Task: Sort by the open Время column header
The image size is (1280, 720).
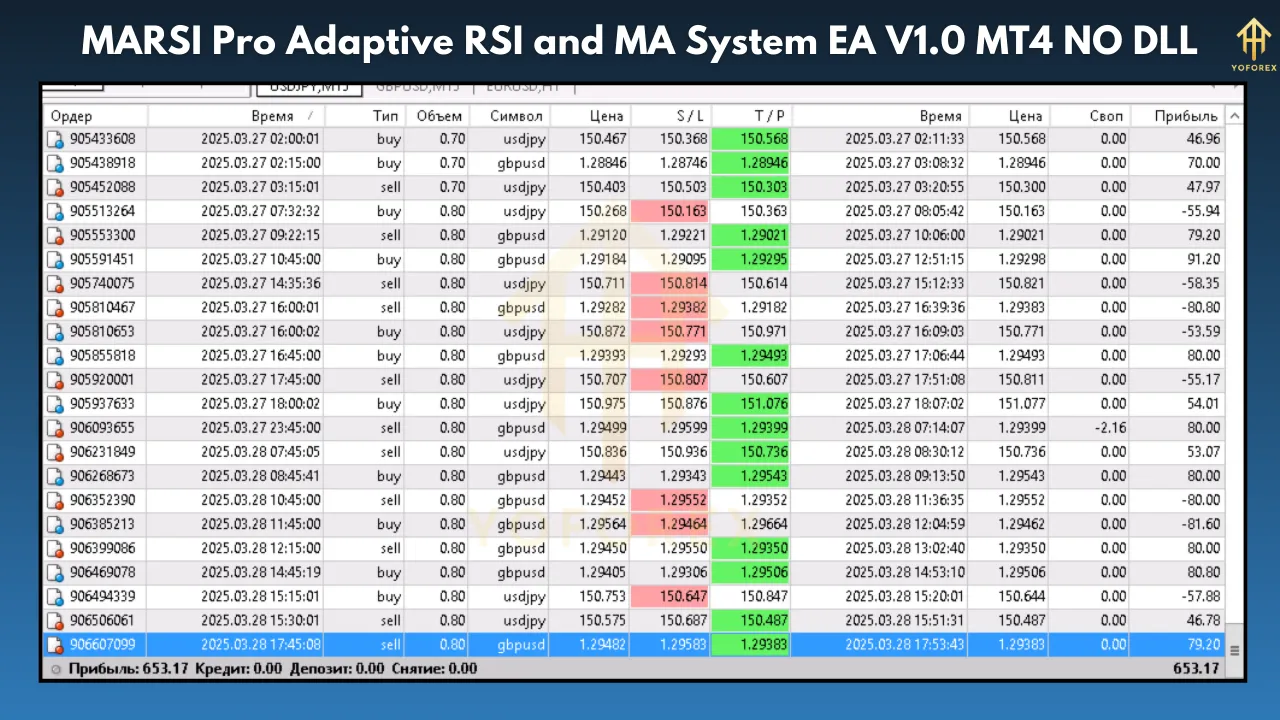Action: click(x=236, y=116)
